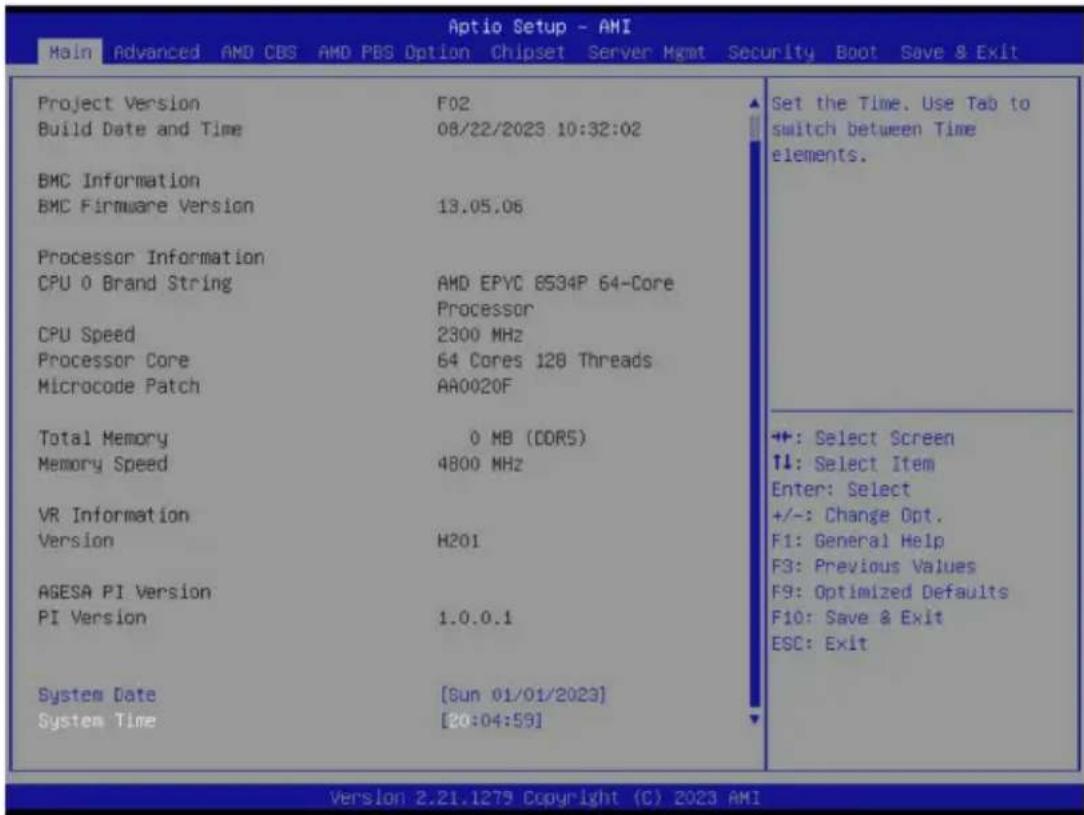Open the Boot tab
The image size is (1084, 815).
(x=857, y=53)
